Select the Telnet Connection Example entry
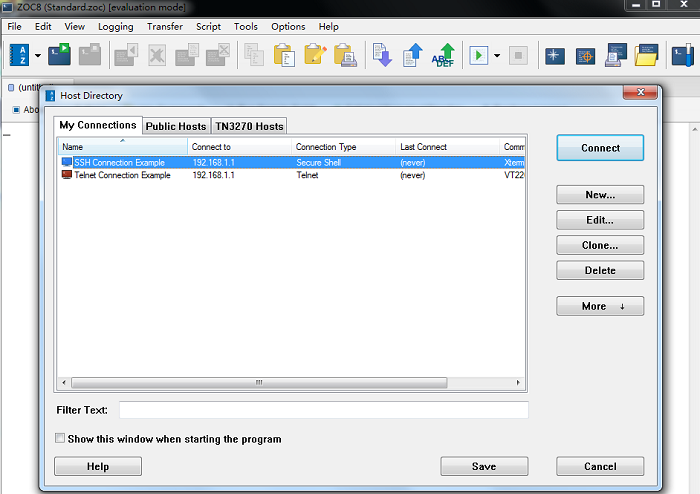Screen dimensions: 700x494 point(122,175)
